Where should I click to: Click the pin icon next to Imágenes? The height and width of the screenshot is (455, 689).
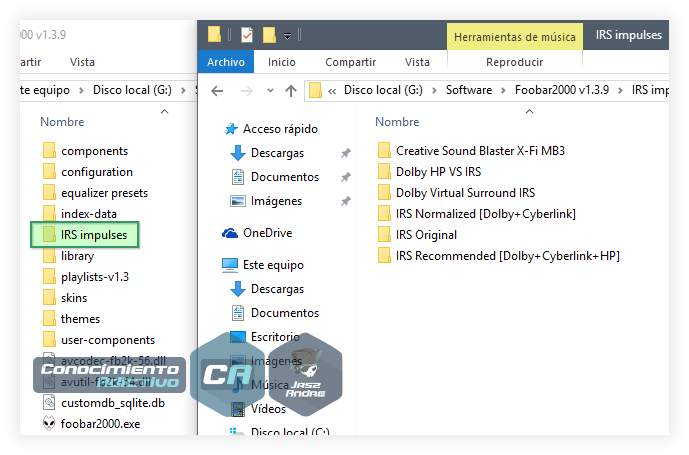[x=346, y=201]
